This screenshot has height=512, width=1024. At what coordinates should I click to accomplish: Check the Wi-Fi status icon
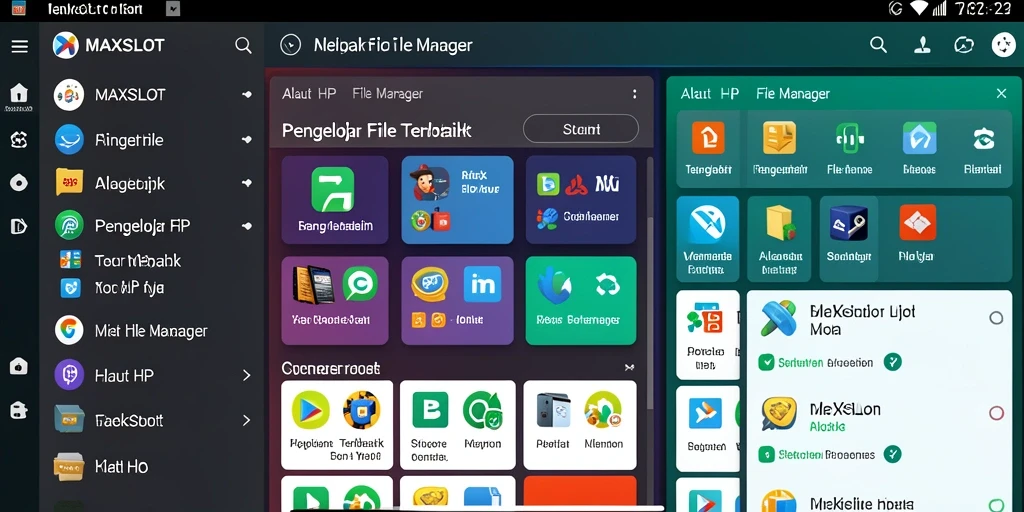[x=920, y=8]
